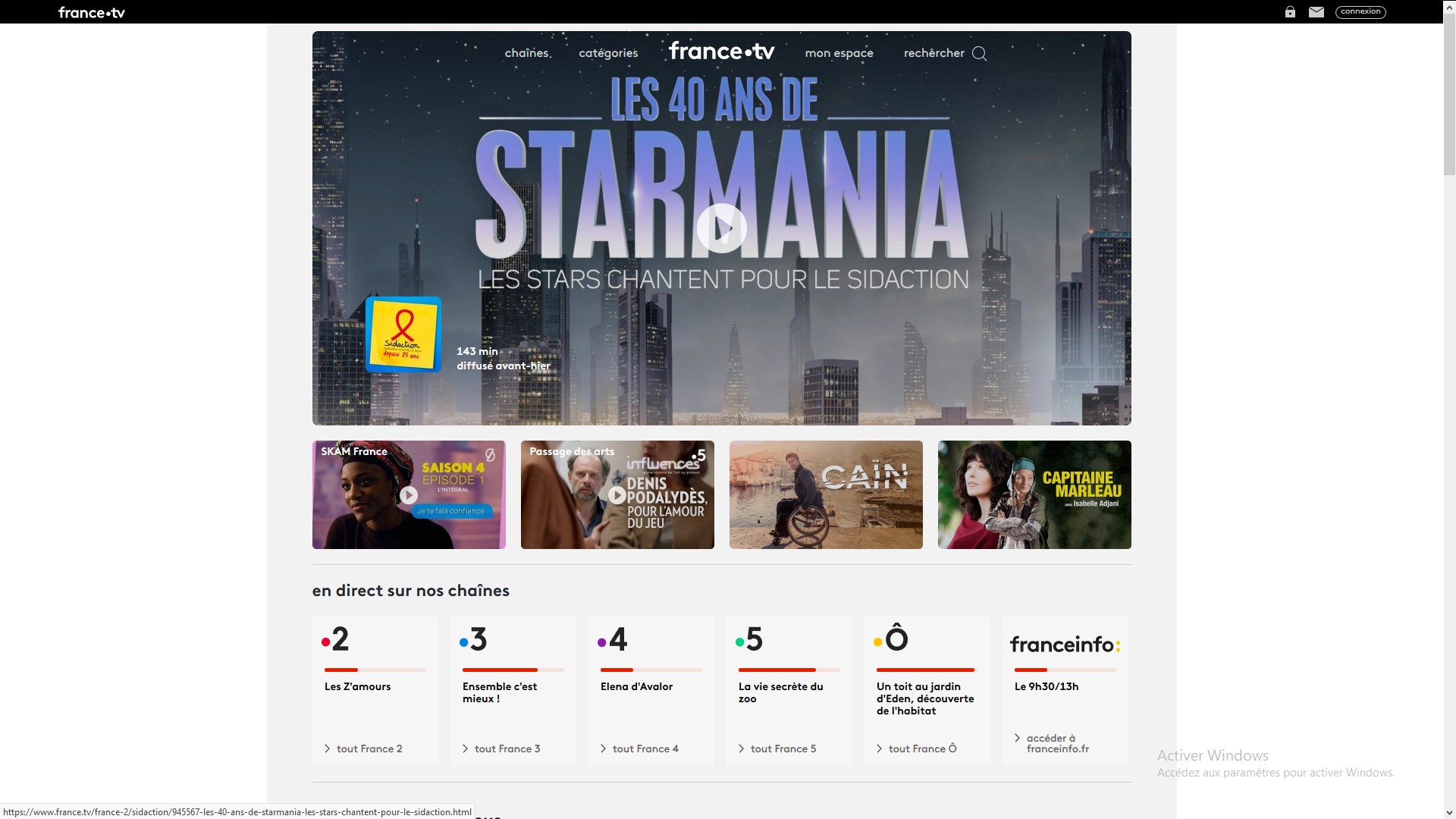
Task: Open the Capitaine Marleau thumbnail
Action: pyautogui.click(x=1034, y=495)
